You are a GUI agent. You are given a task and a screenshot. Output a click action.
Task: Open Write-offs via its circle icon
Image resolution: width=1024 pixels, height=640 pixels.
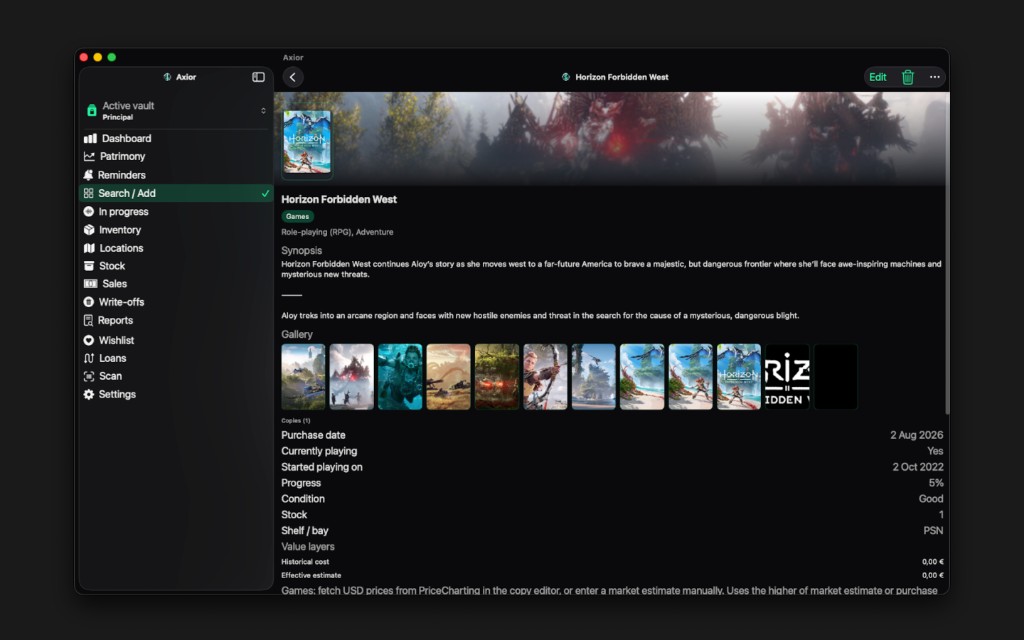pos(89,302)
